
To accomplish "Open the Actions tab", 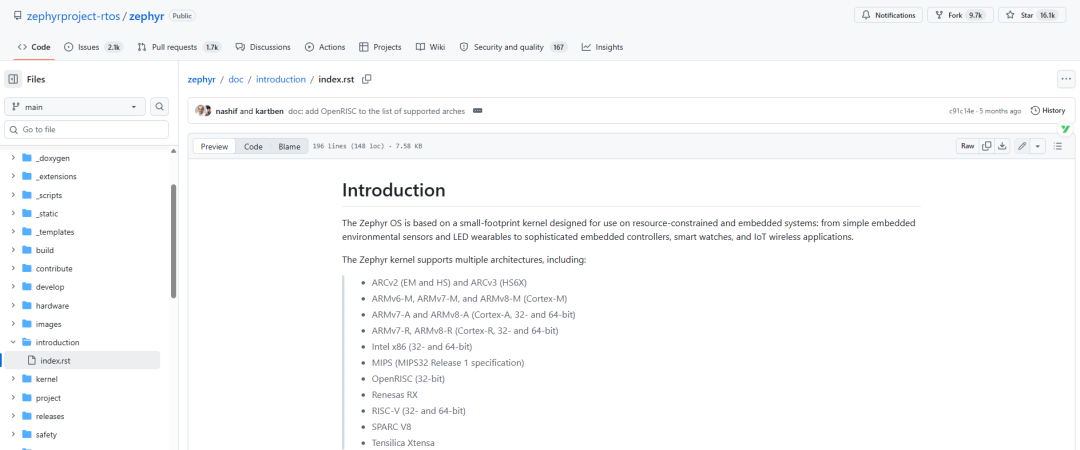I will point(325,47).
